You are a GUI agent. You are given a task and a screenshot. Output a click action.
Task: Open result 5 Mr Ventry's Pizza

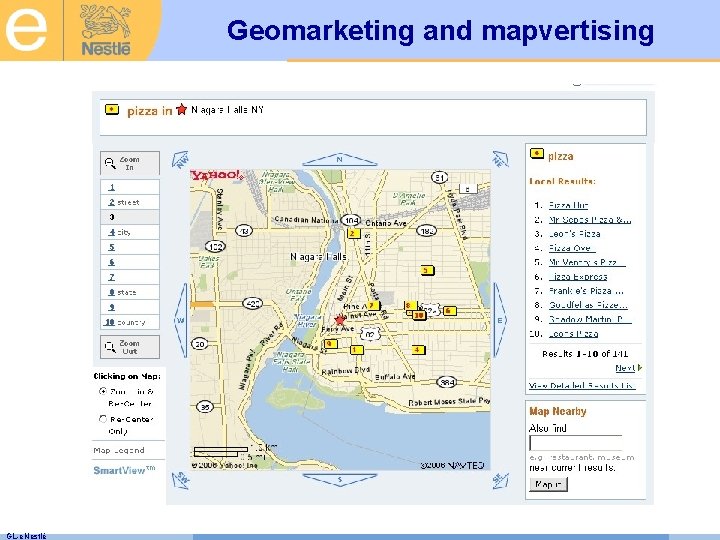(x=587, y=262)
